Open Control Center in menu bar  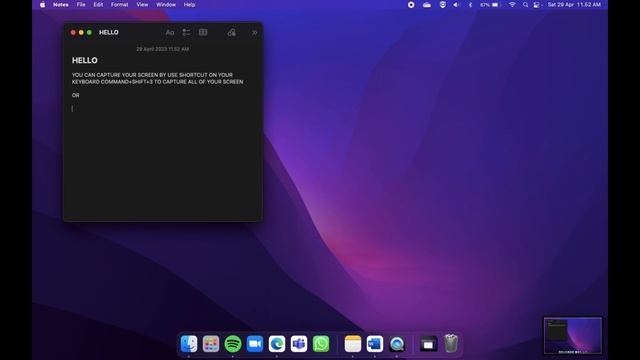[x=537, y=4]
